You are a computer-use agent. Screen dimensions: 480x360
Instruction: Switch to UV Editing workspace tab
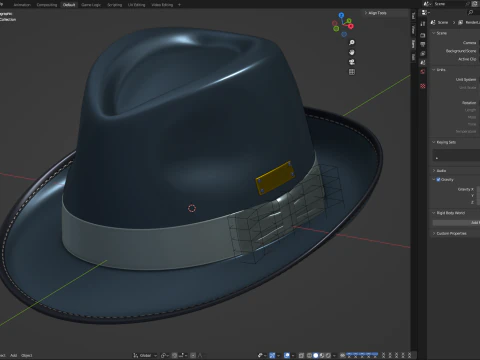click(137, 5)
